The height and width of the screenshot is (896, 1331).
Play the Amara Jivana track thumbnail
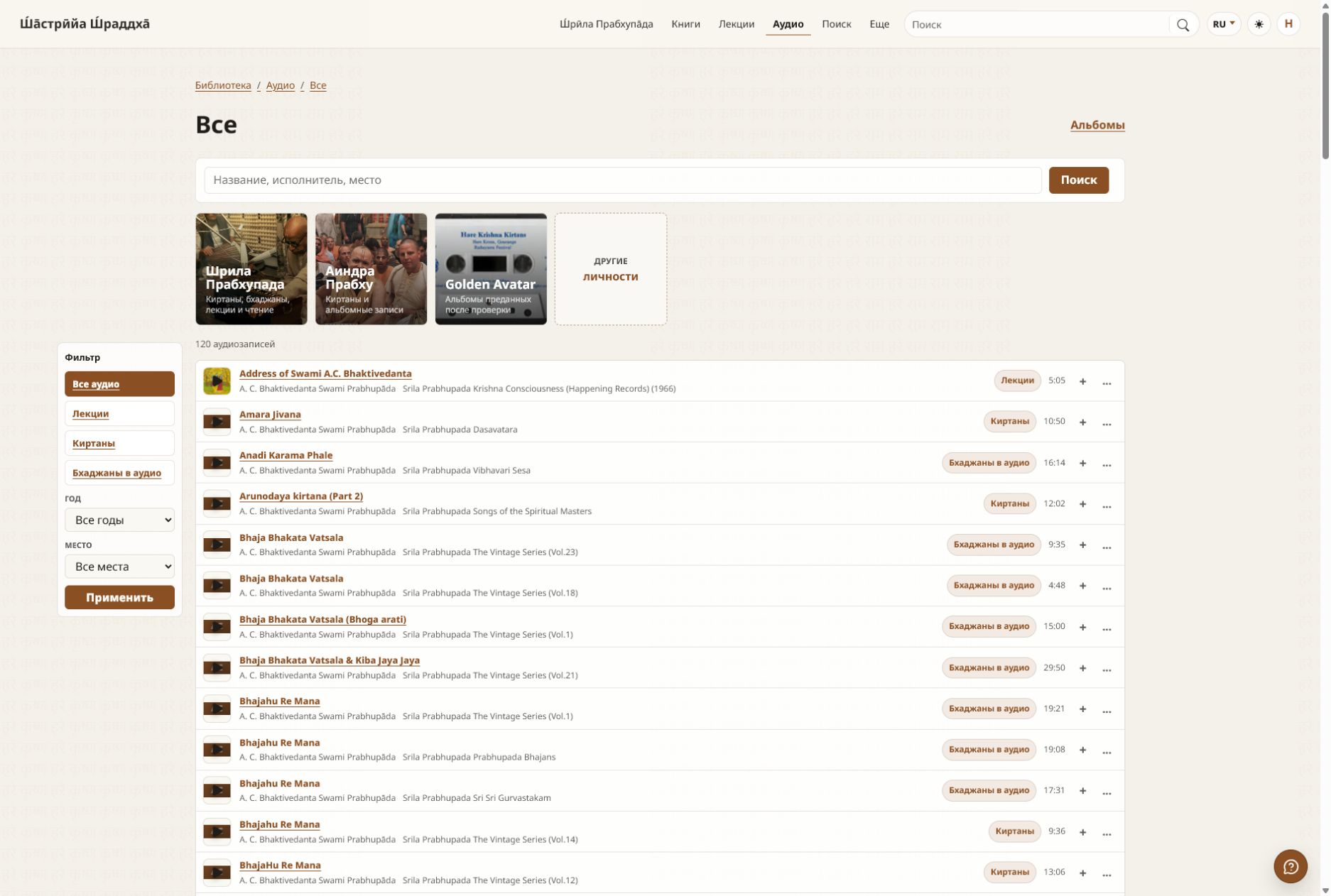coord(217,422)
